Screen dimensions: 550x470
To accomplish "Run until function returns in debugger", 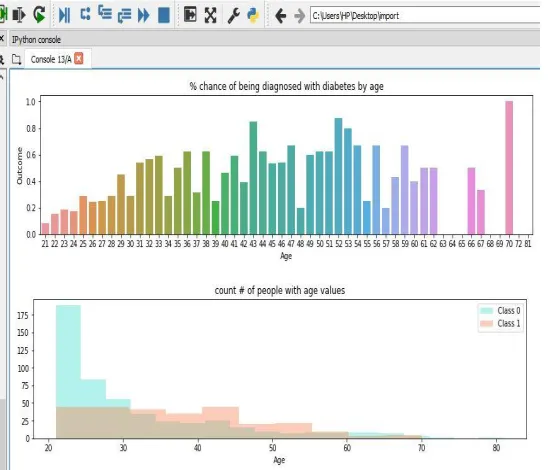I will point(124,16).
